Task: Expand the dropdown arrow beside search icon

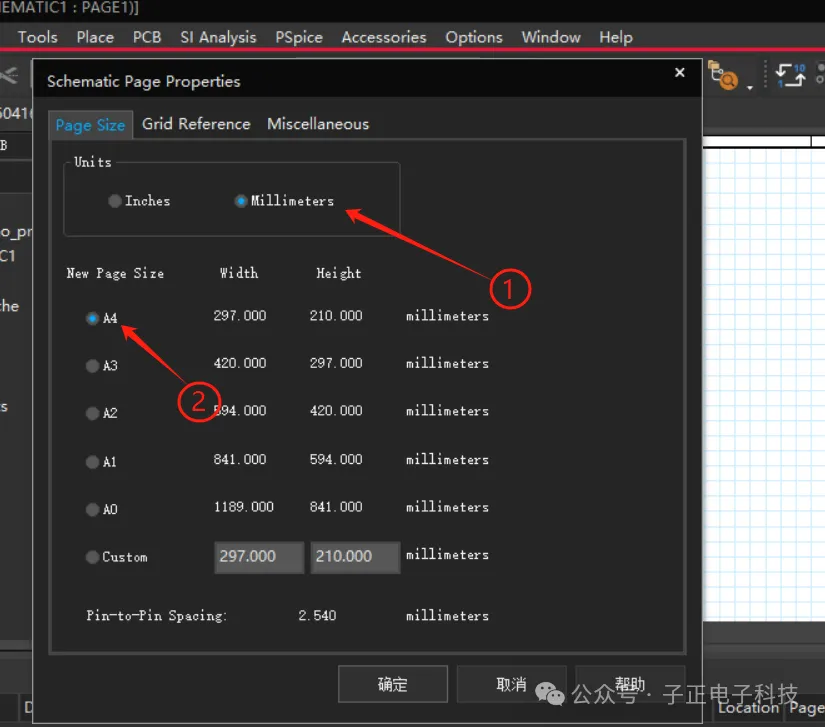Action: (750, 87)
